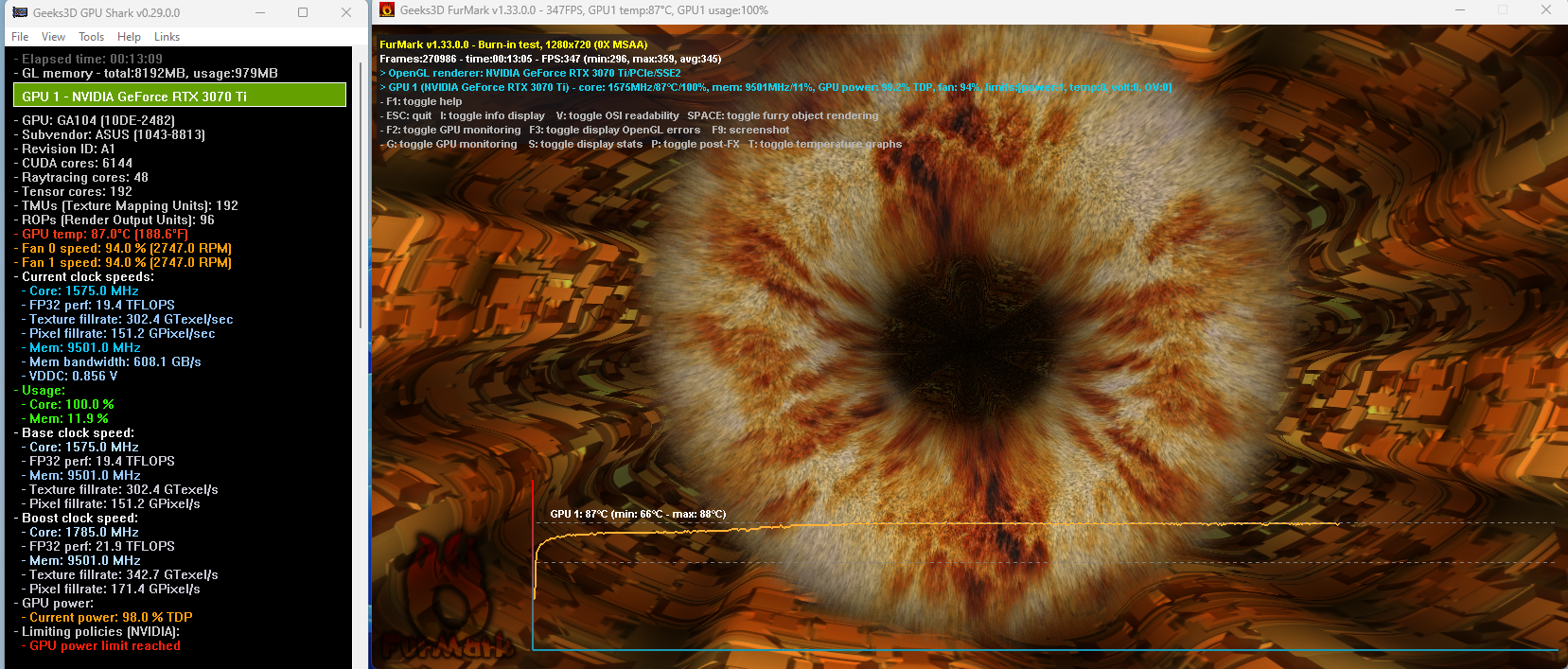This screenshot has height=669, width=1568.
Task: Click the Elapsed time line in GPU Shark
Action: click(88, 59)
